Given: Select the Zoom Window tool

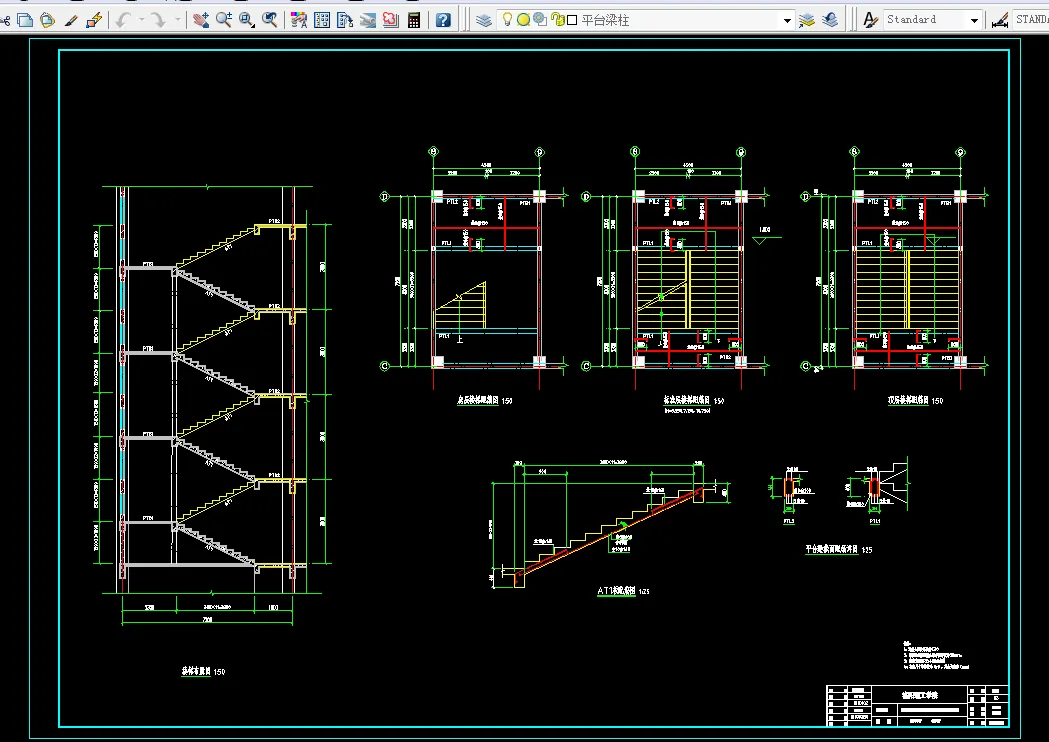Looking at the screenshot, I should [247, 20].
